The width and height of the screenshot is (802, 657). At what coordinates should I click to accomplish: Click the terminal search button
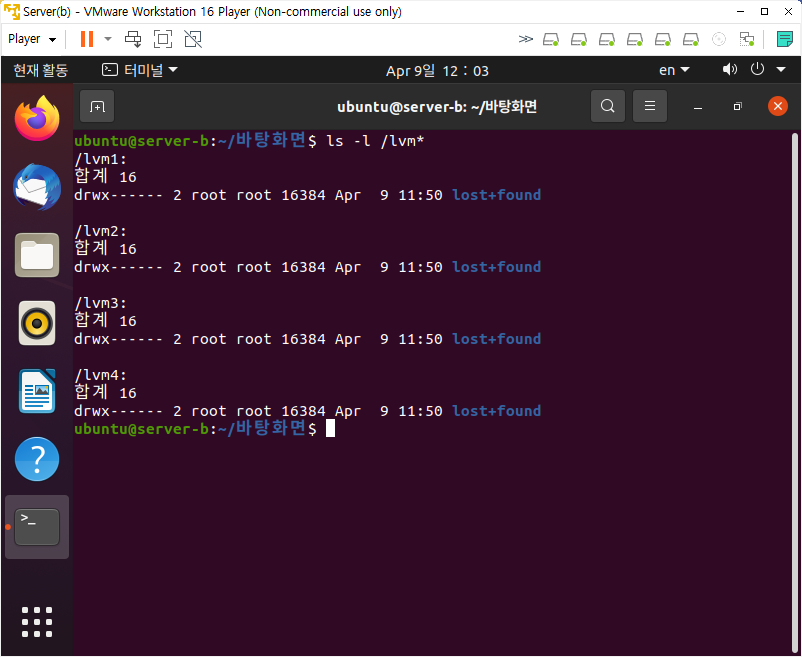[x=608, y=106]
